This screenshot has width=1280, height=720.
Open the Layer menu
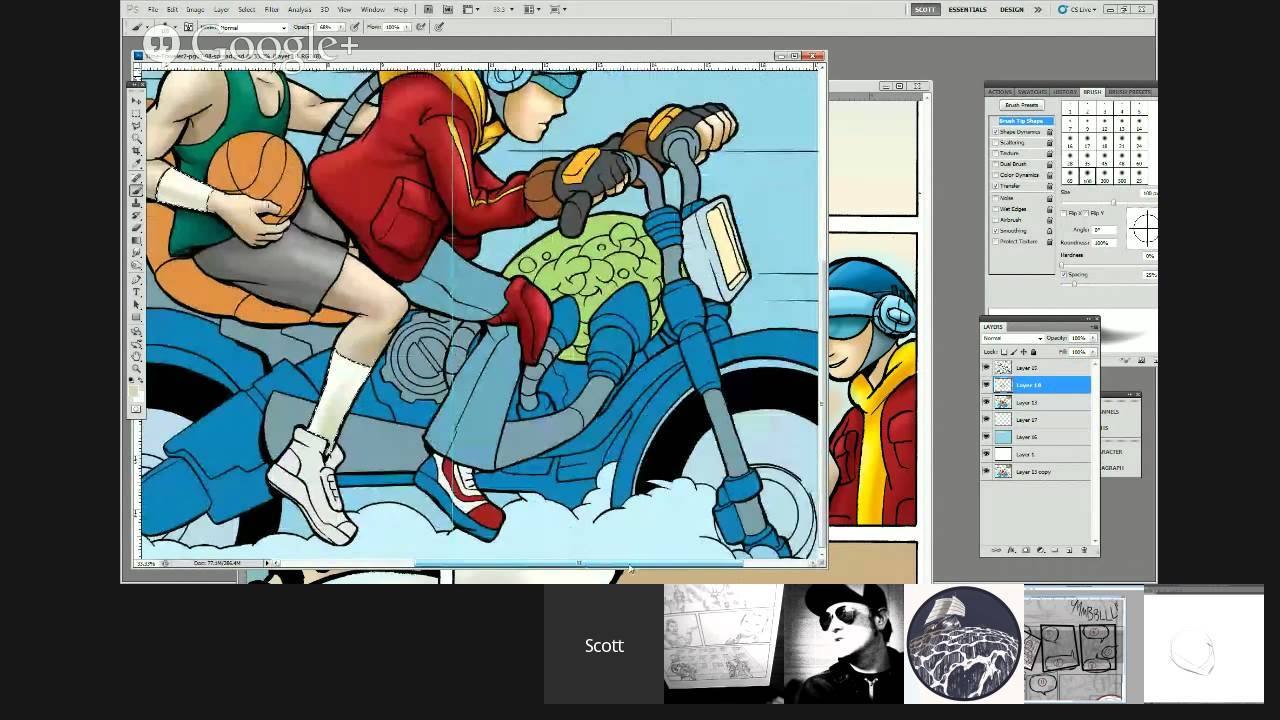221,10
